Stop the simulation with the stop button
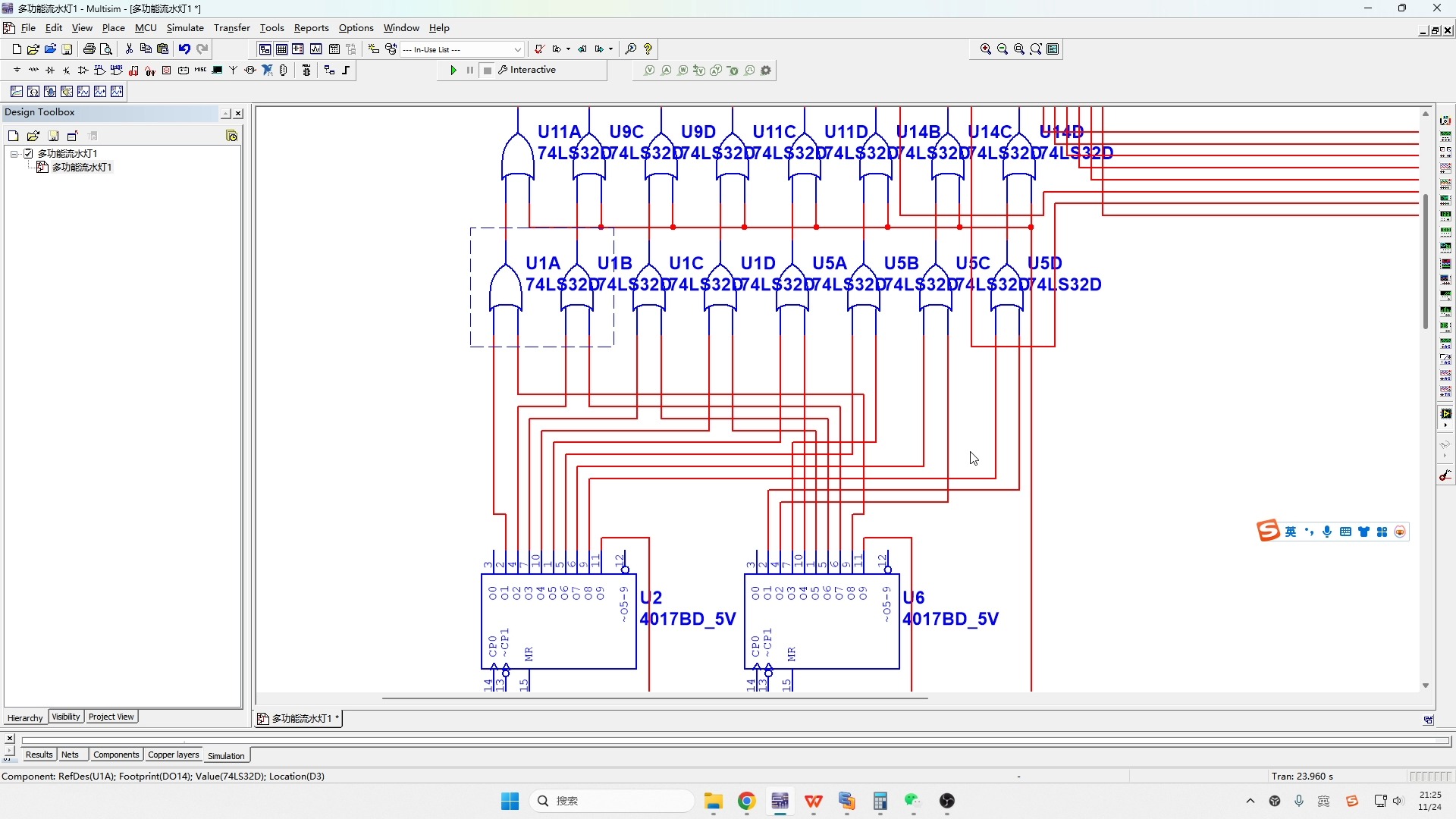1456x819 pixels. point(488,70)
